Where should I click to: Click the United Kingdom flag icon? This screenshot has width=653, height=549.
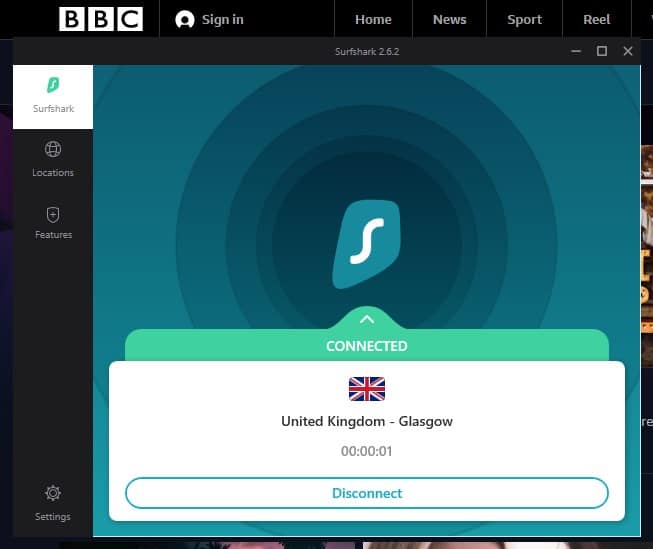pos(366,389)
